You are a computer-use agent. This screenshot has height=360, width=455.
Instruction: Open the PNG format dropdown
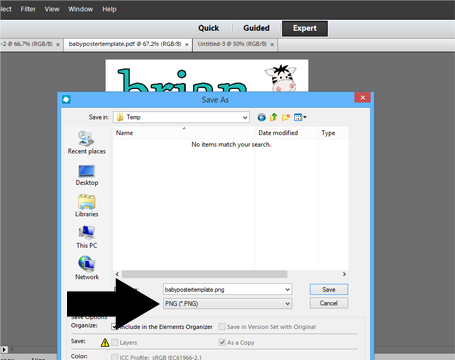pos(228,304)
